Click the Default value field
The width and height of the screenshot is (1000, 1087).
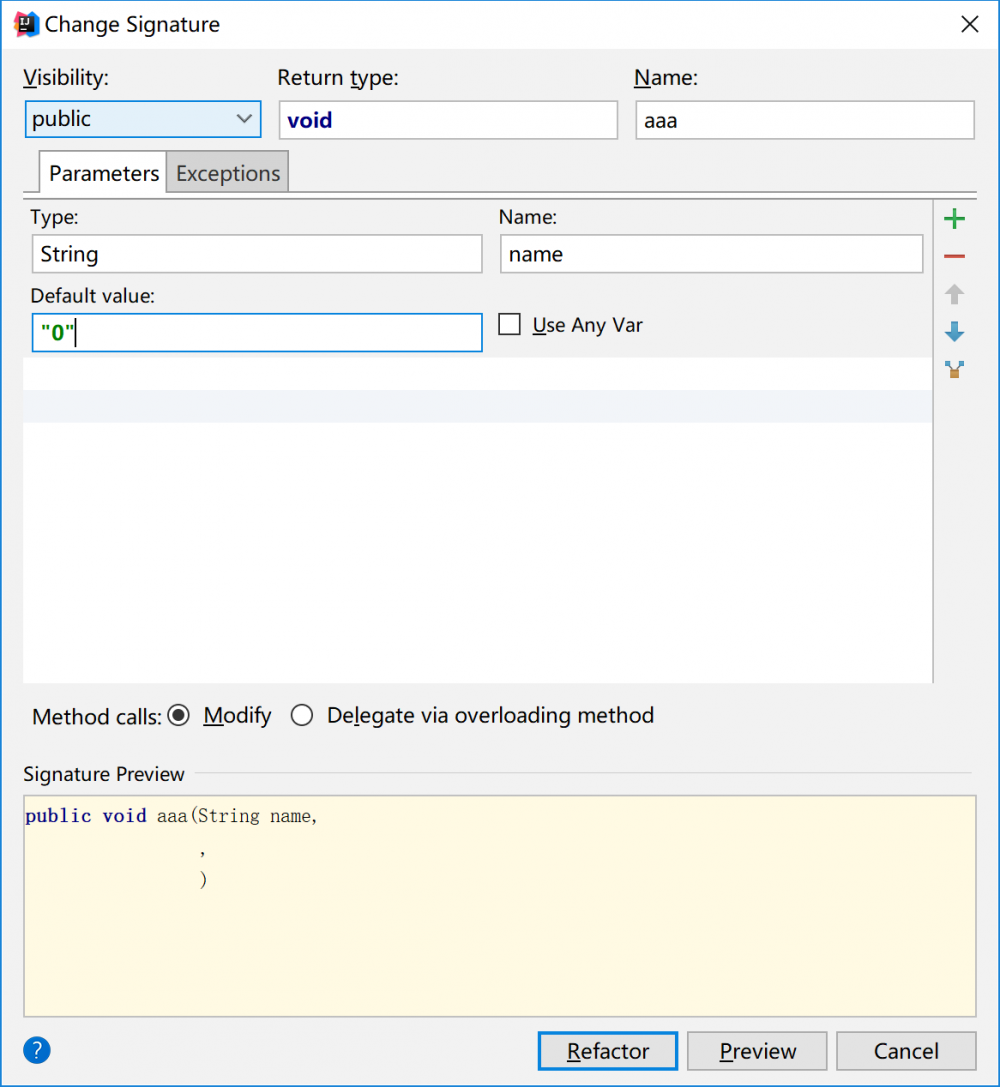[x=257, y=333]
